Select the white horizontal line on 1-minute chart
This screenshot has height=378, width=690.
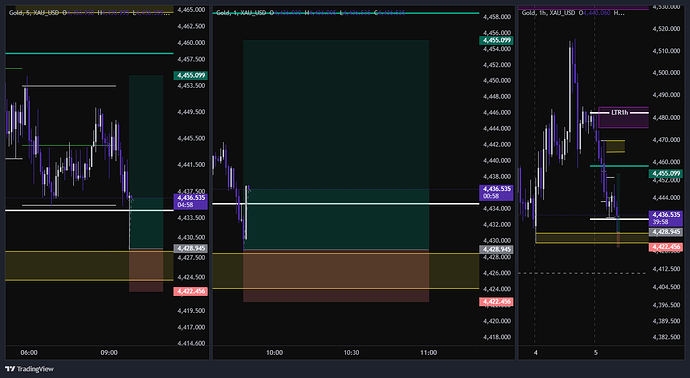click(345, 204)
